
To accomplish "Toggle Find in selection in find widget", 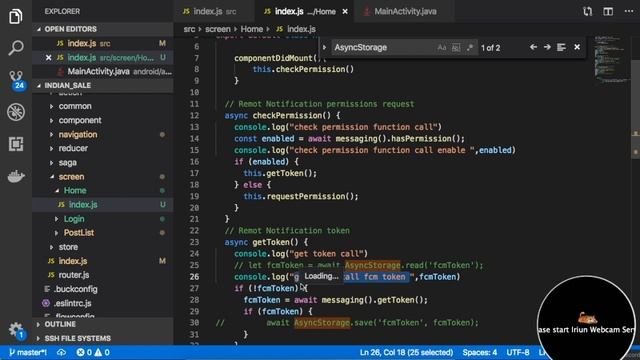I will (x=561, y=47).
